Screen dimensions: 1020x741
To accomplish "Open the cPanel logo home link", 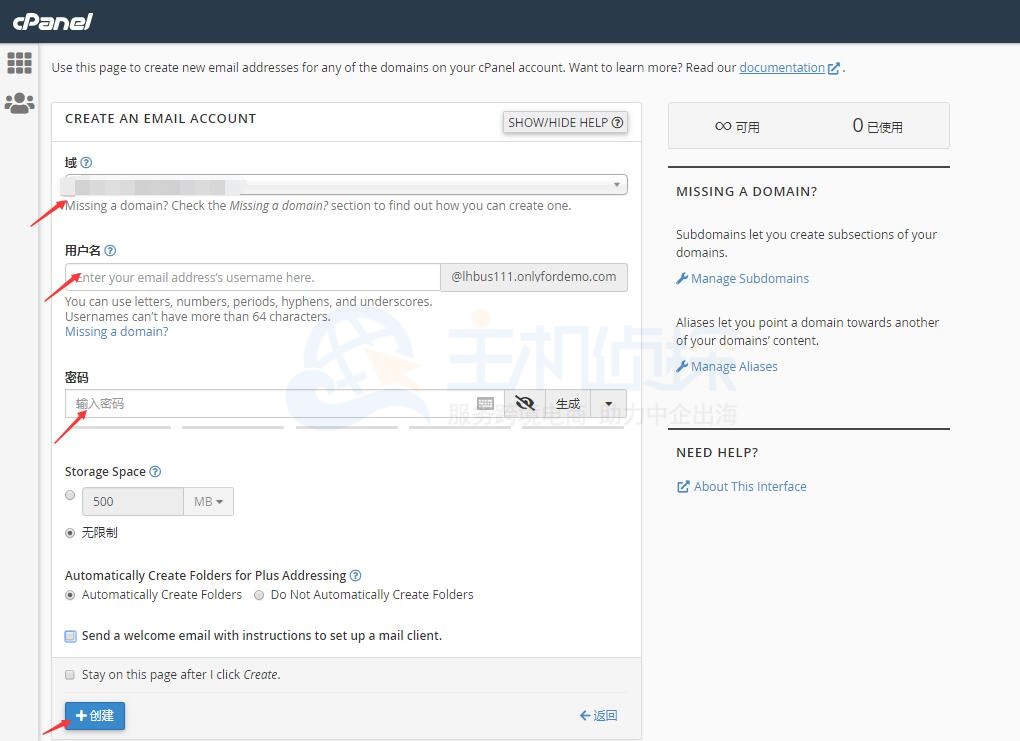I will (x=53, y=21).
